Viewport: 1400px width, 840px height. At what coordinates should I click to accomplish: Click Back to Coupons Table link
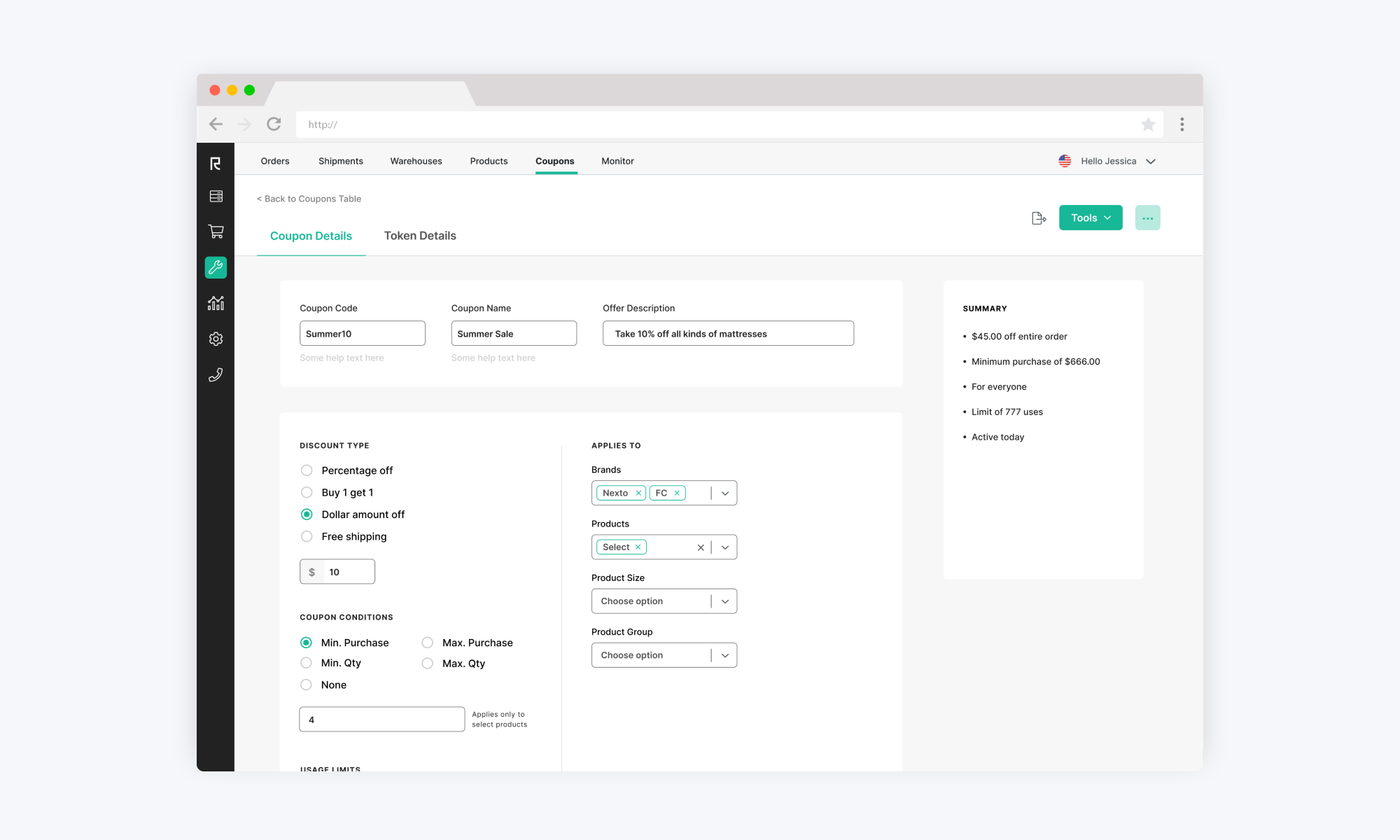[x=309, y=199]
